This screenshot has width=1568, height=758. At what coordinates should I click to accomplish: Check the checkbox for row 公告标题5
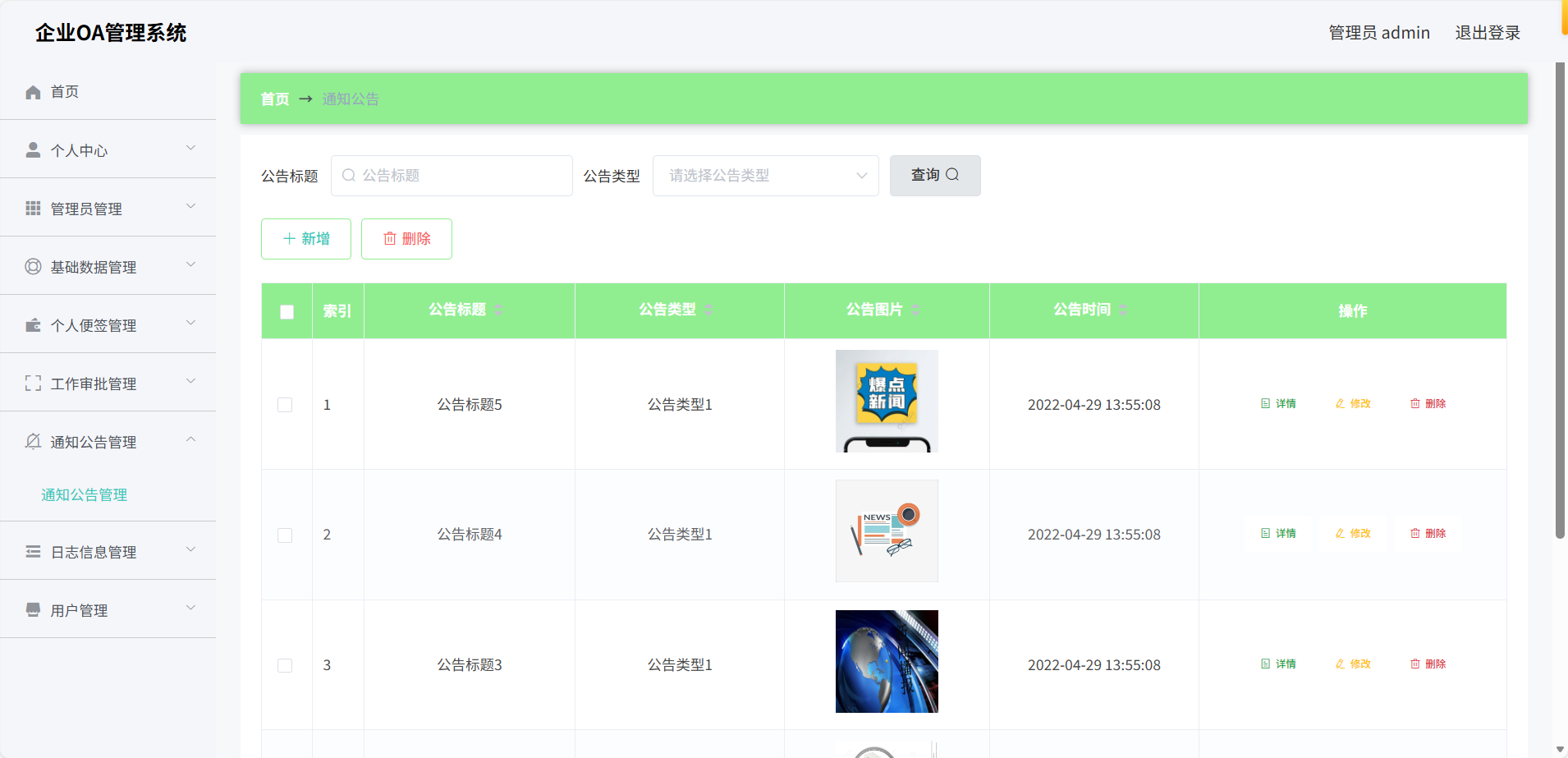(285, 405)
